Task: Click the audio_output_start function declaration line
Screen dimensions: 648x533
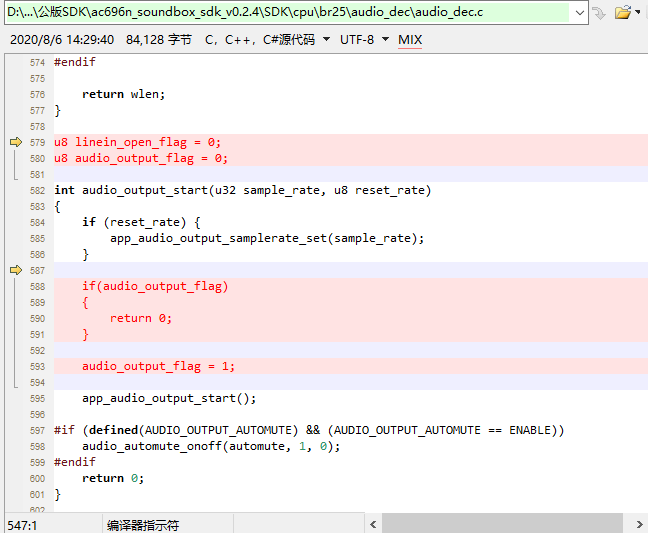Action: pyautogui.click(x=243, y=190)
